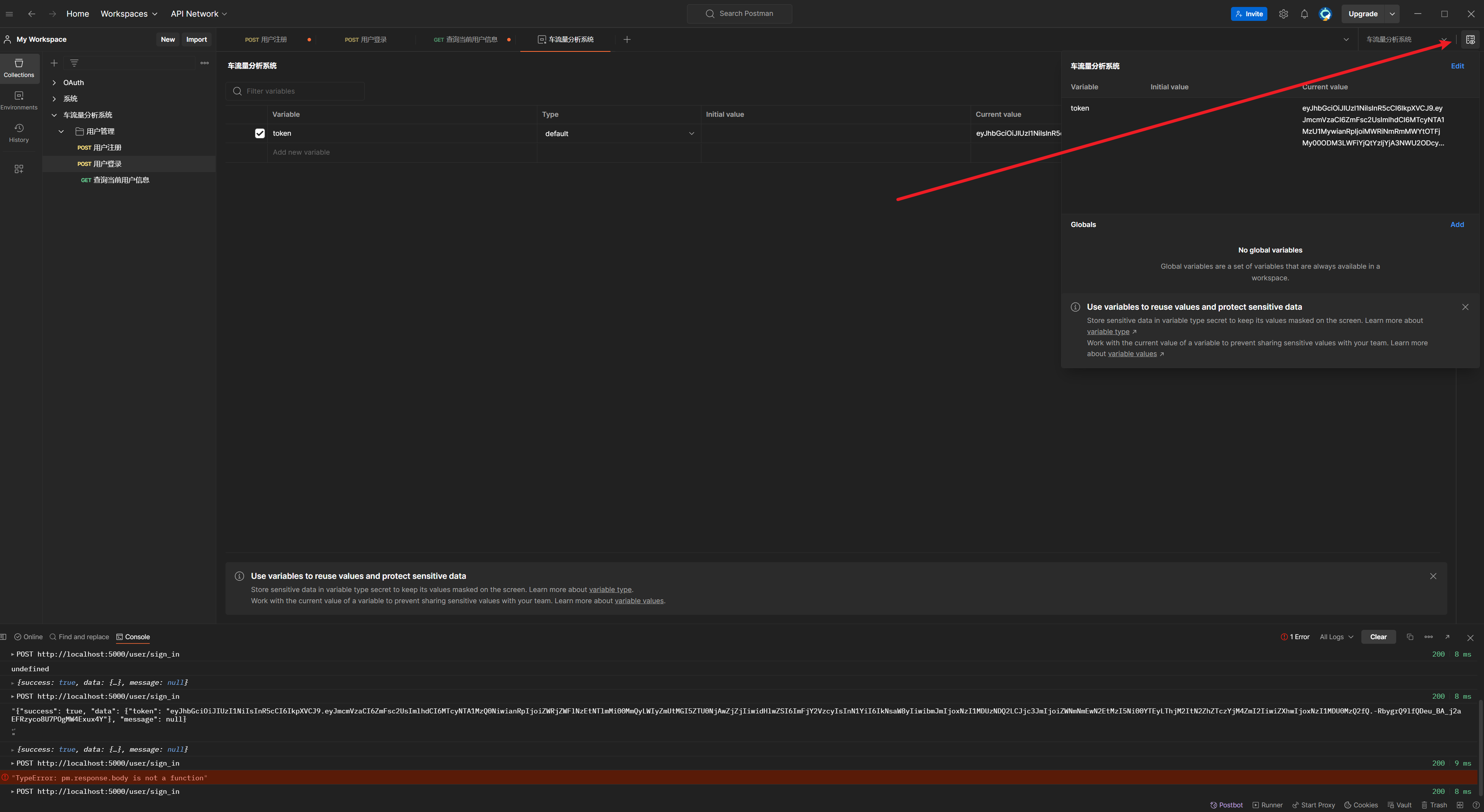Open the settings gear icon

pyautogui.click(x=1283, y=14)
